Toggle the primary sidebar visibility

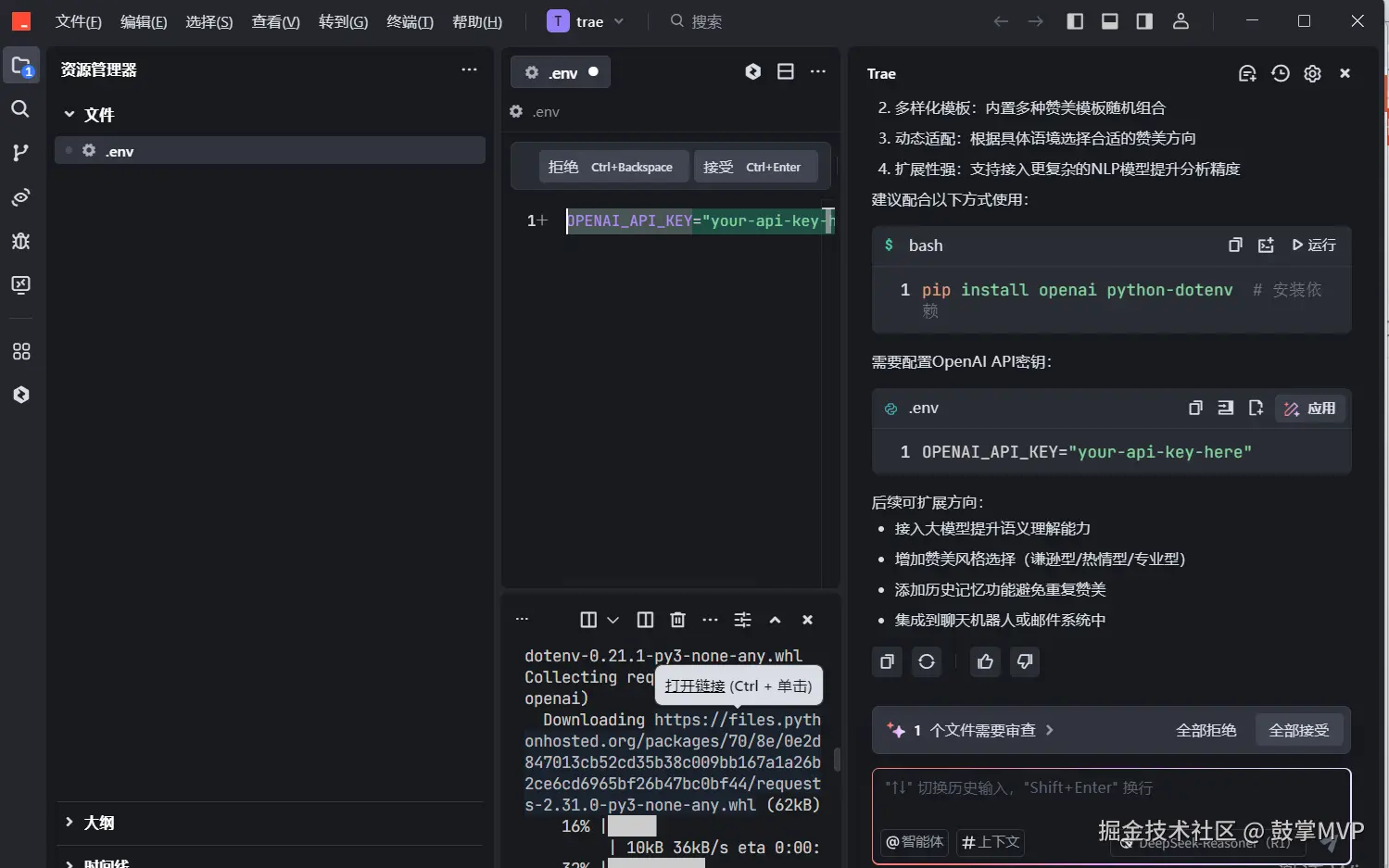click(x=1075, y=20)
